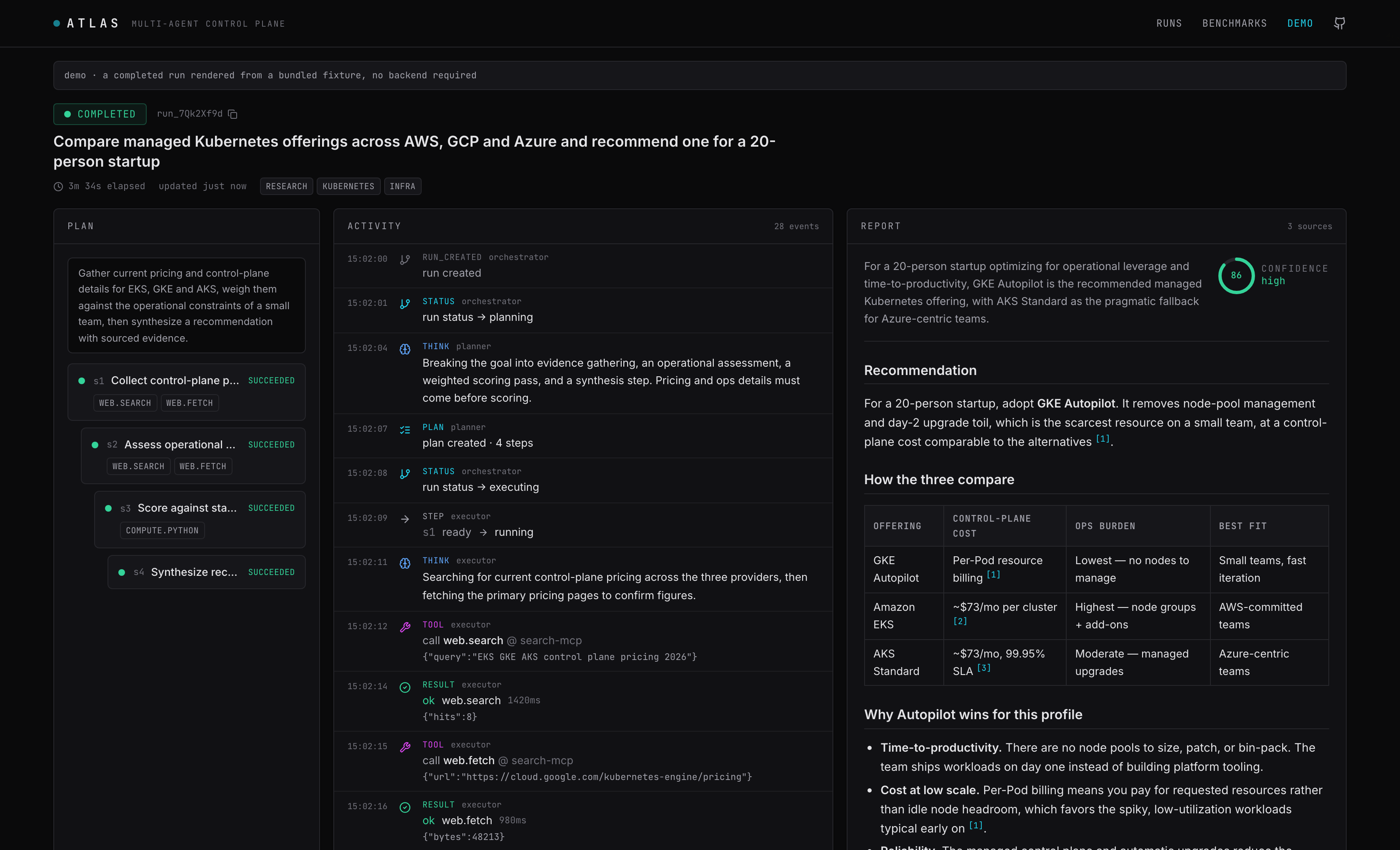Open plan step s4 Synthesize

[x=207, y=572]
